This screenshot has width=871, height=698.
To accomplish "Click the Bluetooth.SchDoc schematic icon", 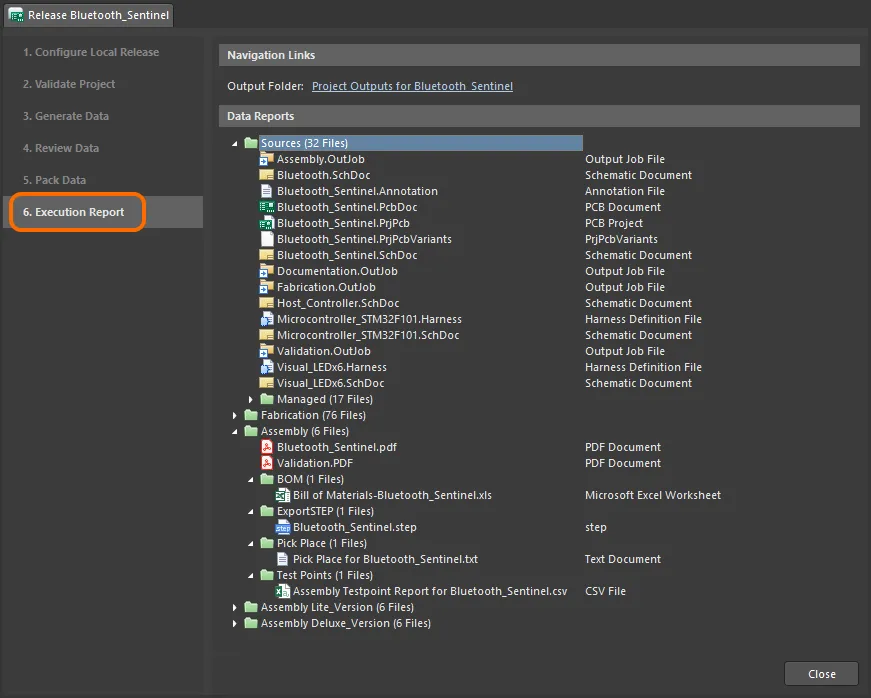I will [266, 175].
